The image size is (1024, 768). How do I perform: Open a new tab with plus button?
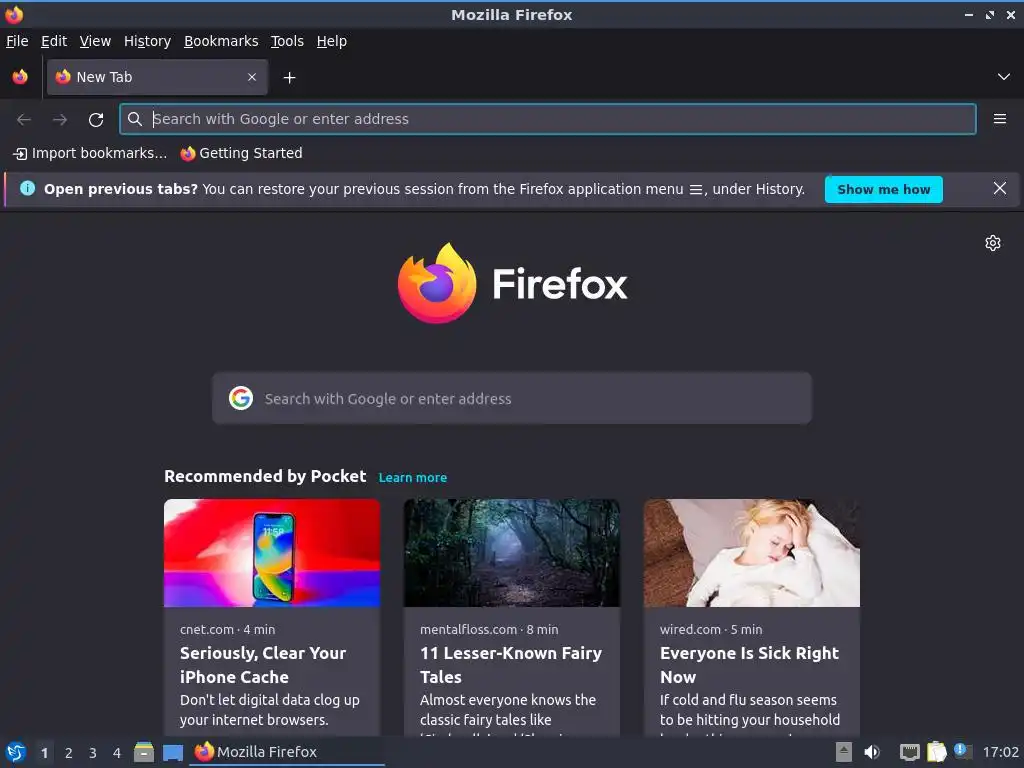click(289, 78)
